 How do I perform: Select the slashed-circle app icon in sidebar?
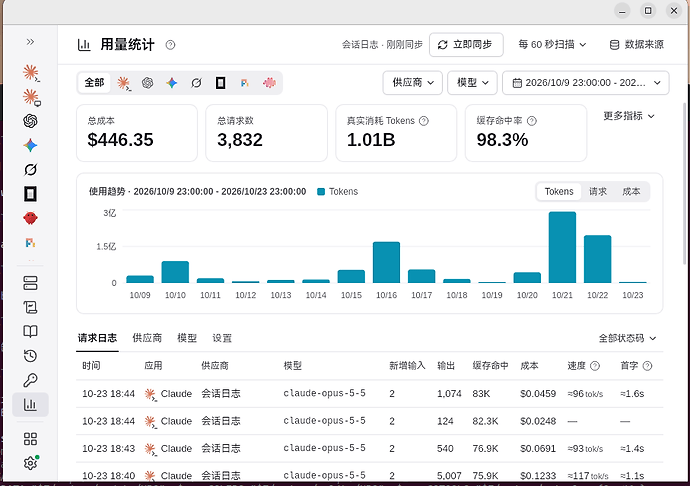point(30,169)
